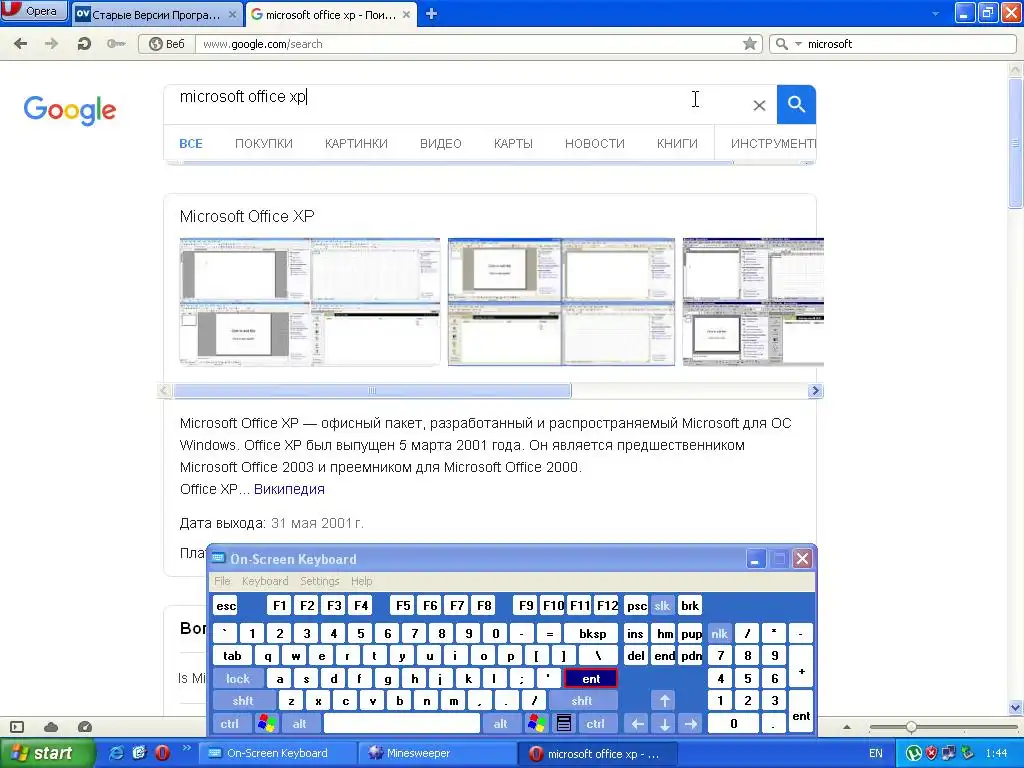Click the Google logo
The width and height of the screenshot is (1024, 768).
(x=70, y=110)
